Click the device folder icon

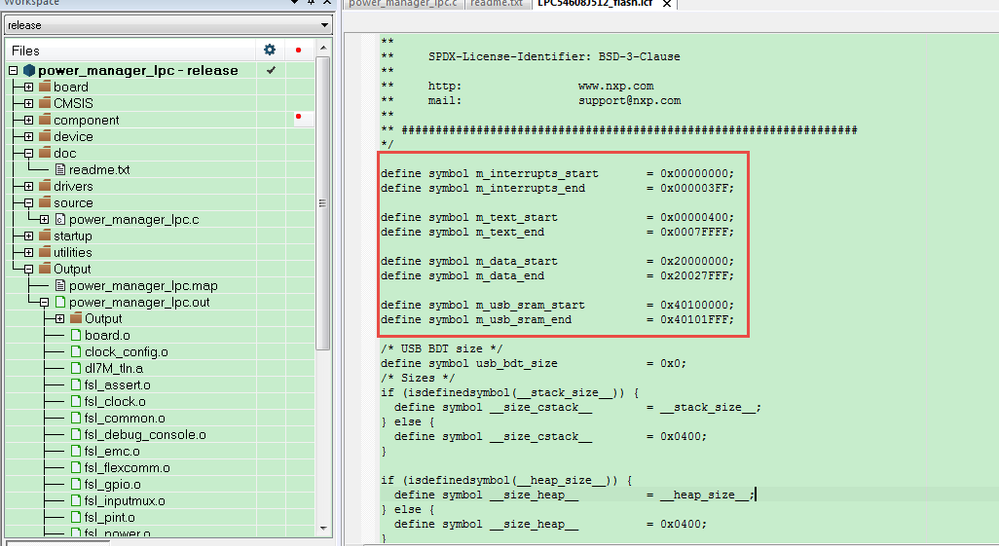tap(45, 136)
